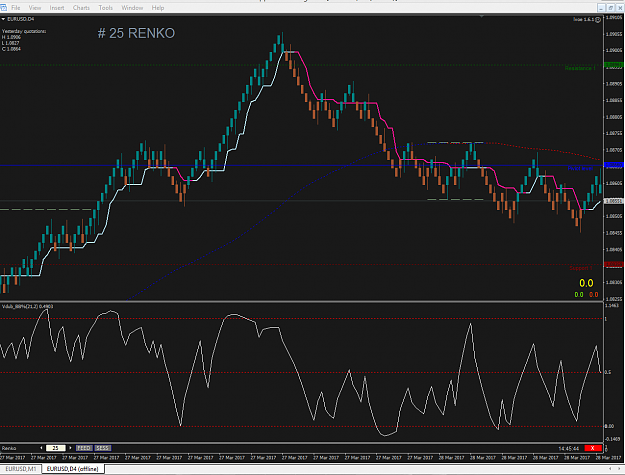Toggle the FEED button
This screenshot has height=475, width=625.
84,448
